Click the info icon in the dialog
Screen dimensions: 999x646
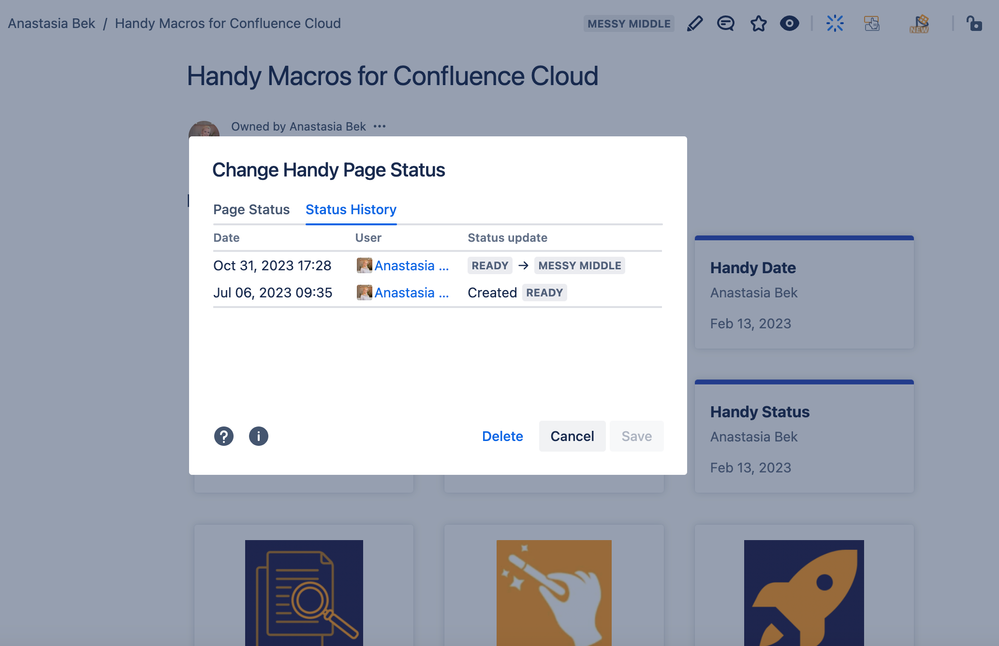(x=258, y=436)
